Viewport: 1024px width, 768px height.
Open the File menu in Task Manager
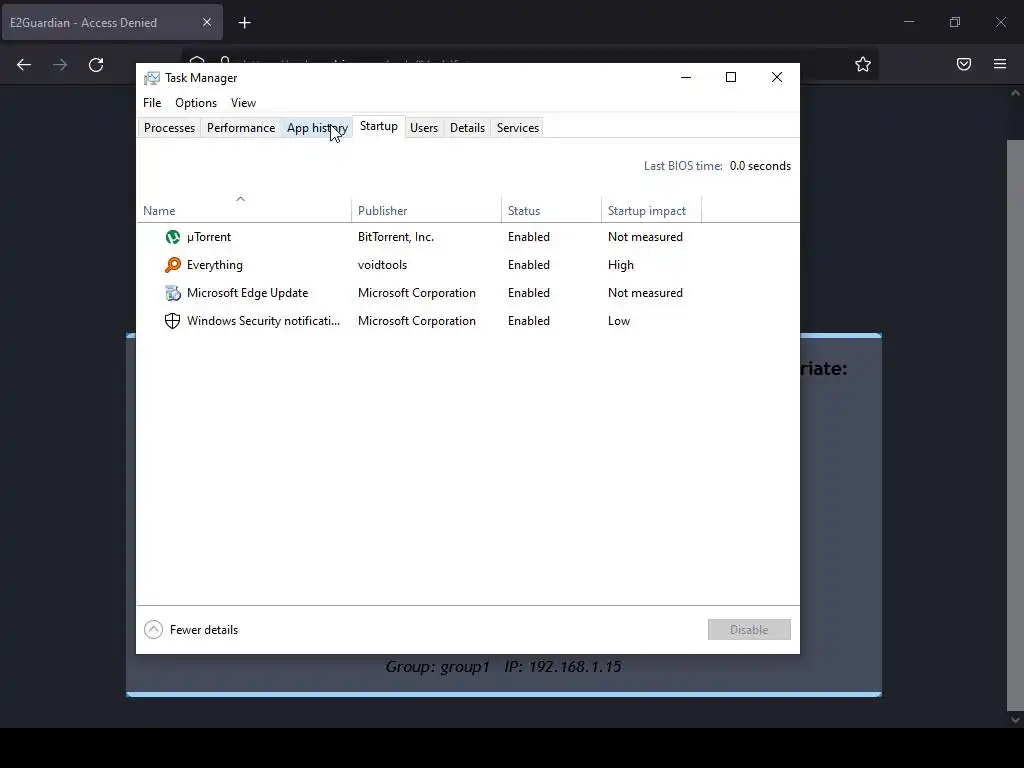[152, 103]
